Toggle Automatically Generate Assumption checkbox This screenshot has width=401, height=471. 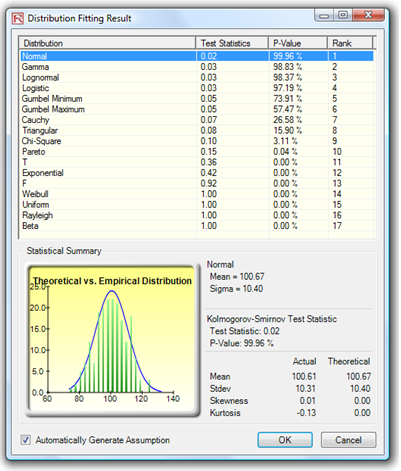click(x=26, y=440)
